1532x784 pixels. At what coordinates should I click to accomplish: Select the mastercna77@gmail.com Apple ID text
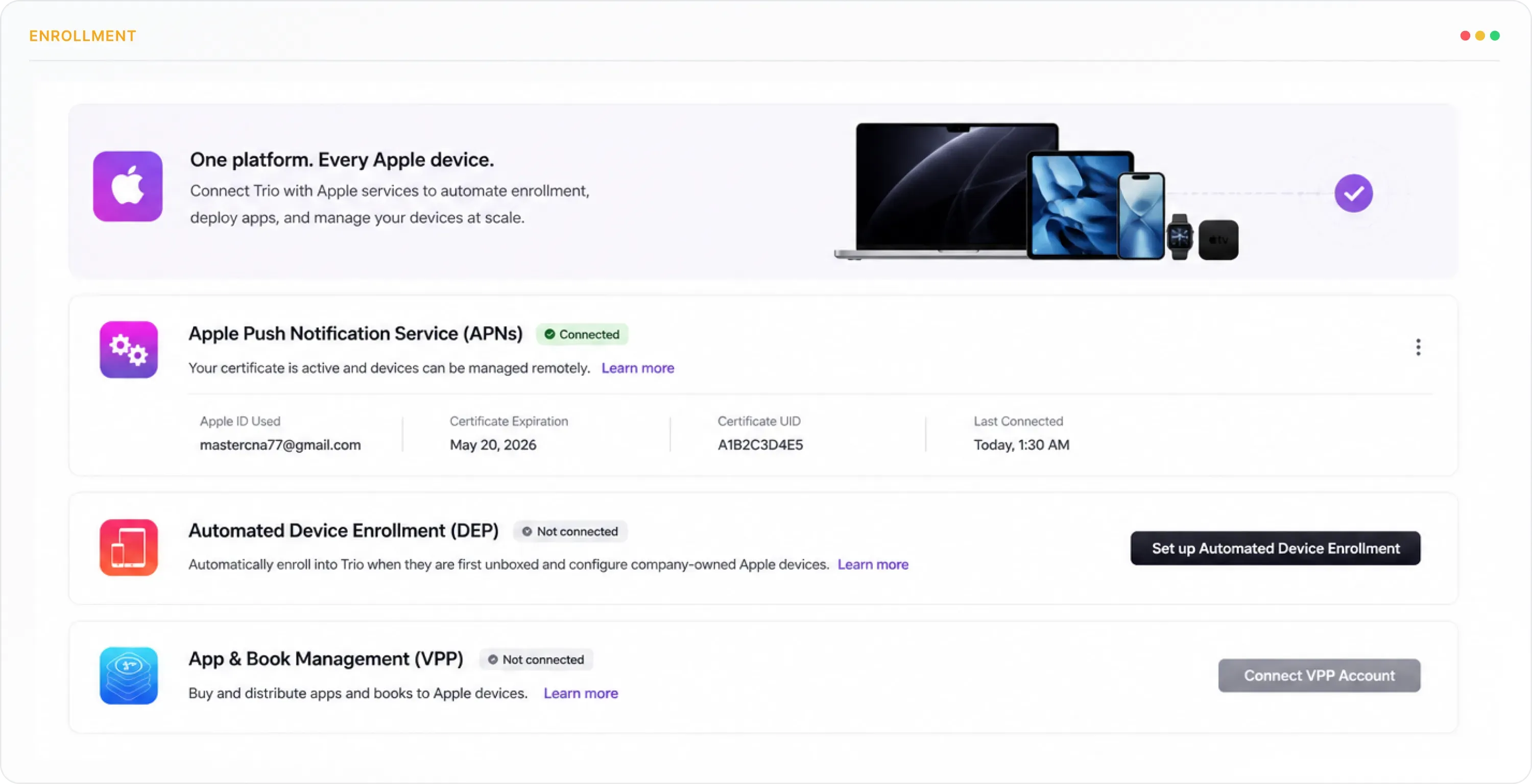[280, 445]
